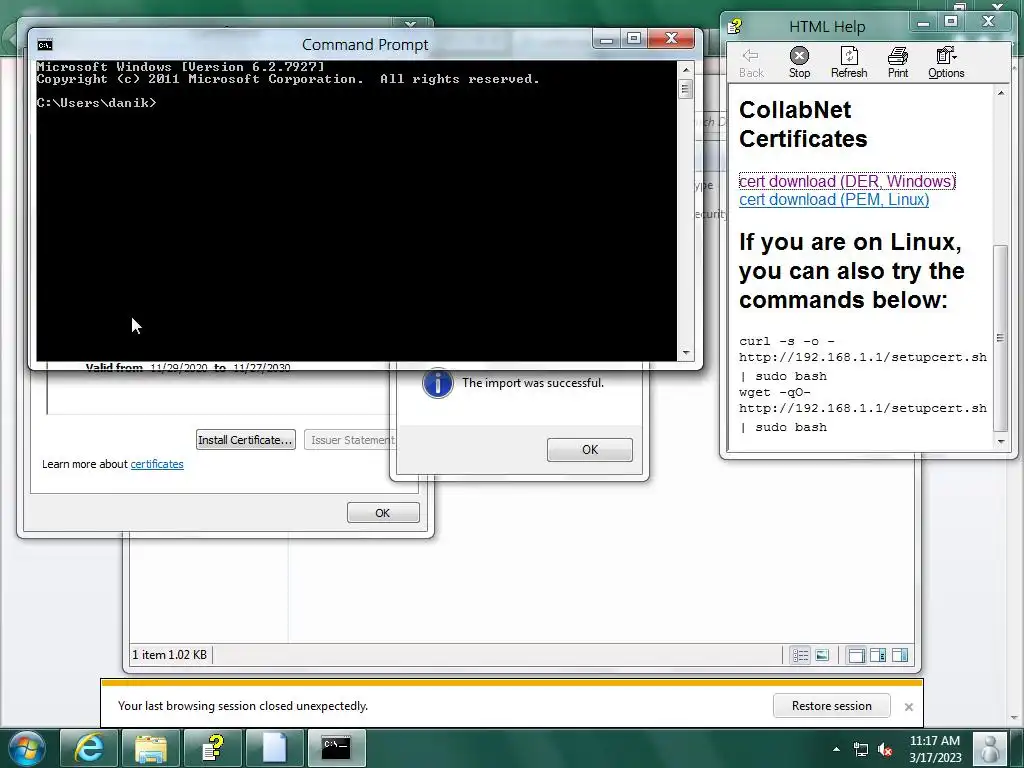This screenshot has width=1024, height=768.
Task: Switch Explorer to details view icon
Action: click(800, 655)
